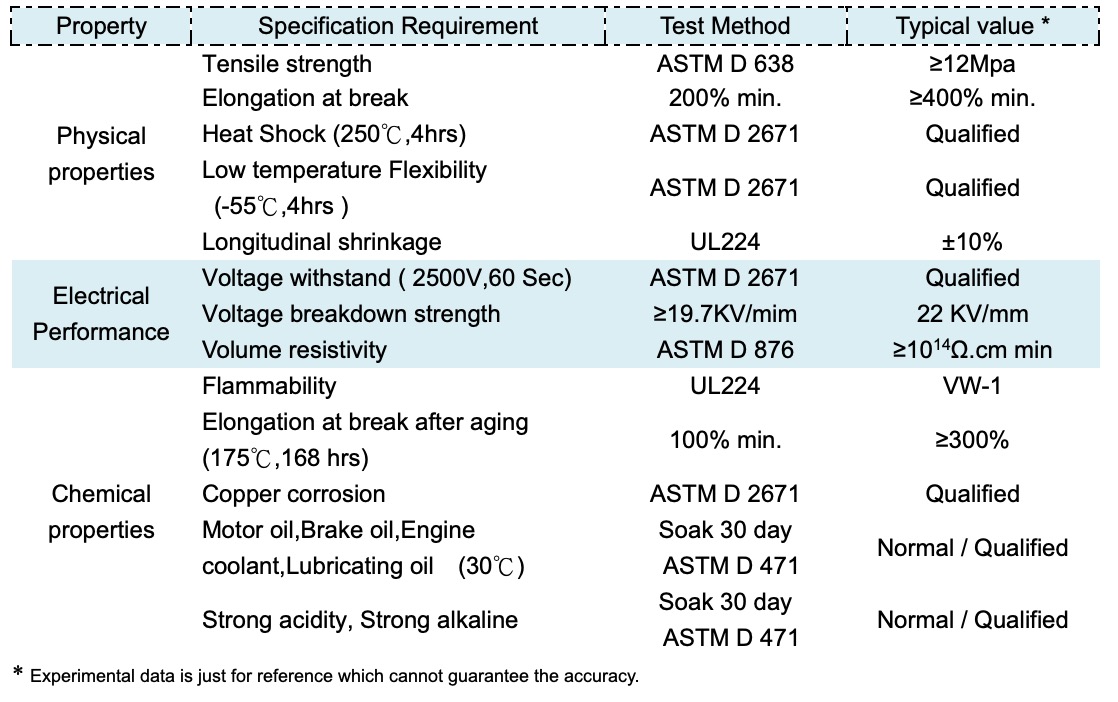1118x702 pixels.
Task: Click the experimental data footnote text
Action: [x=334, y=677]
